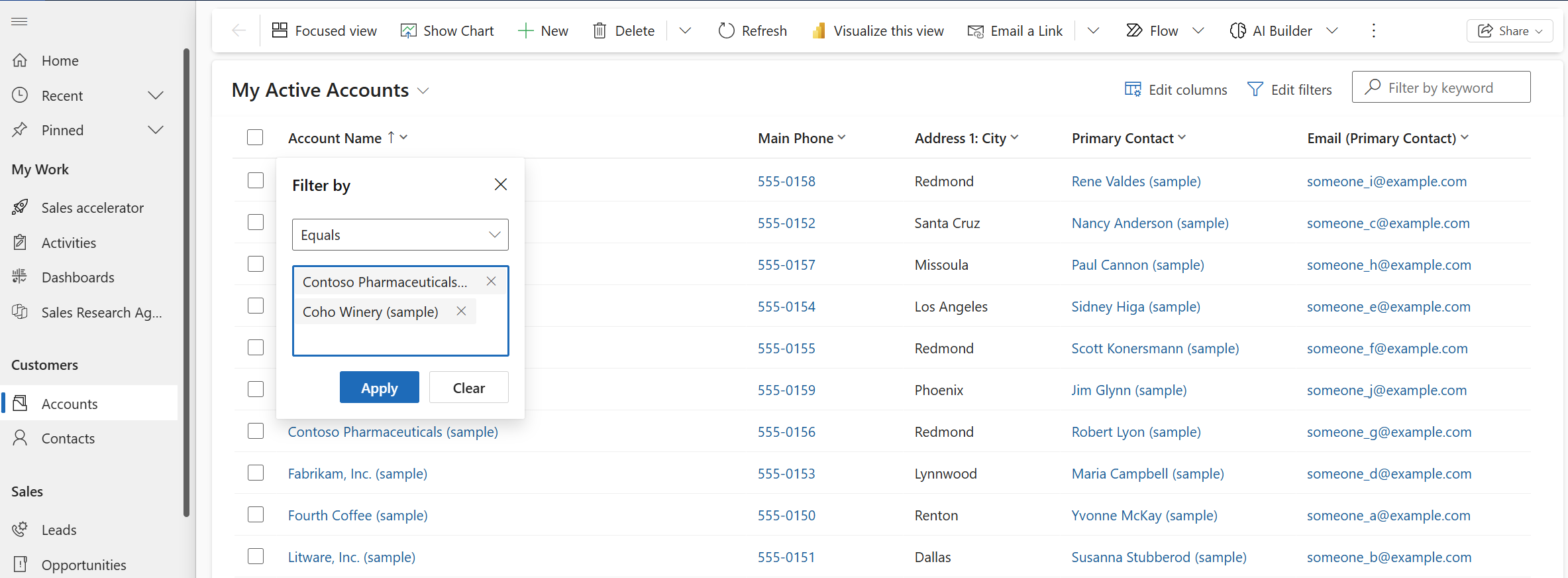Apply the account name filter
Image resolution: width=1568 pixels, height=578 pixels.
[380, 387]
